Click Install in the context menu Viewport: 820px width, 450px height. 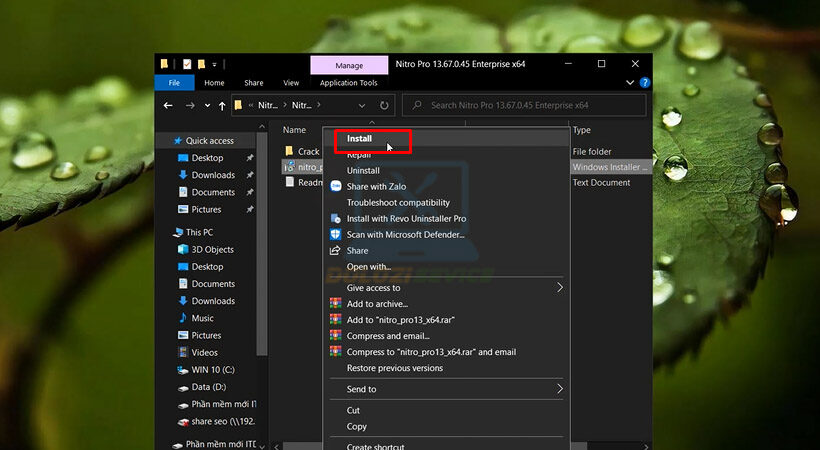pos(360,139)
